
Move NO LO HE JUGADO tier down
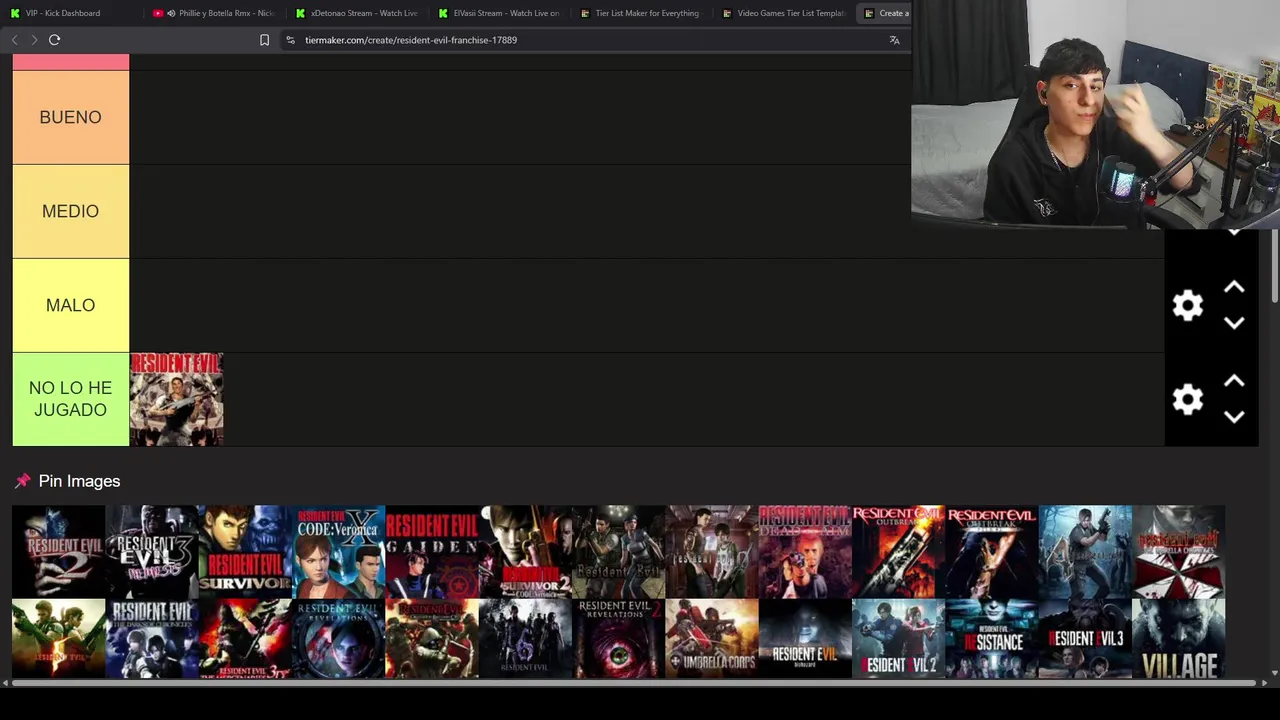(1234, 417)
